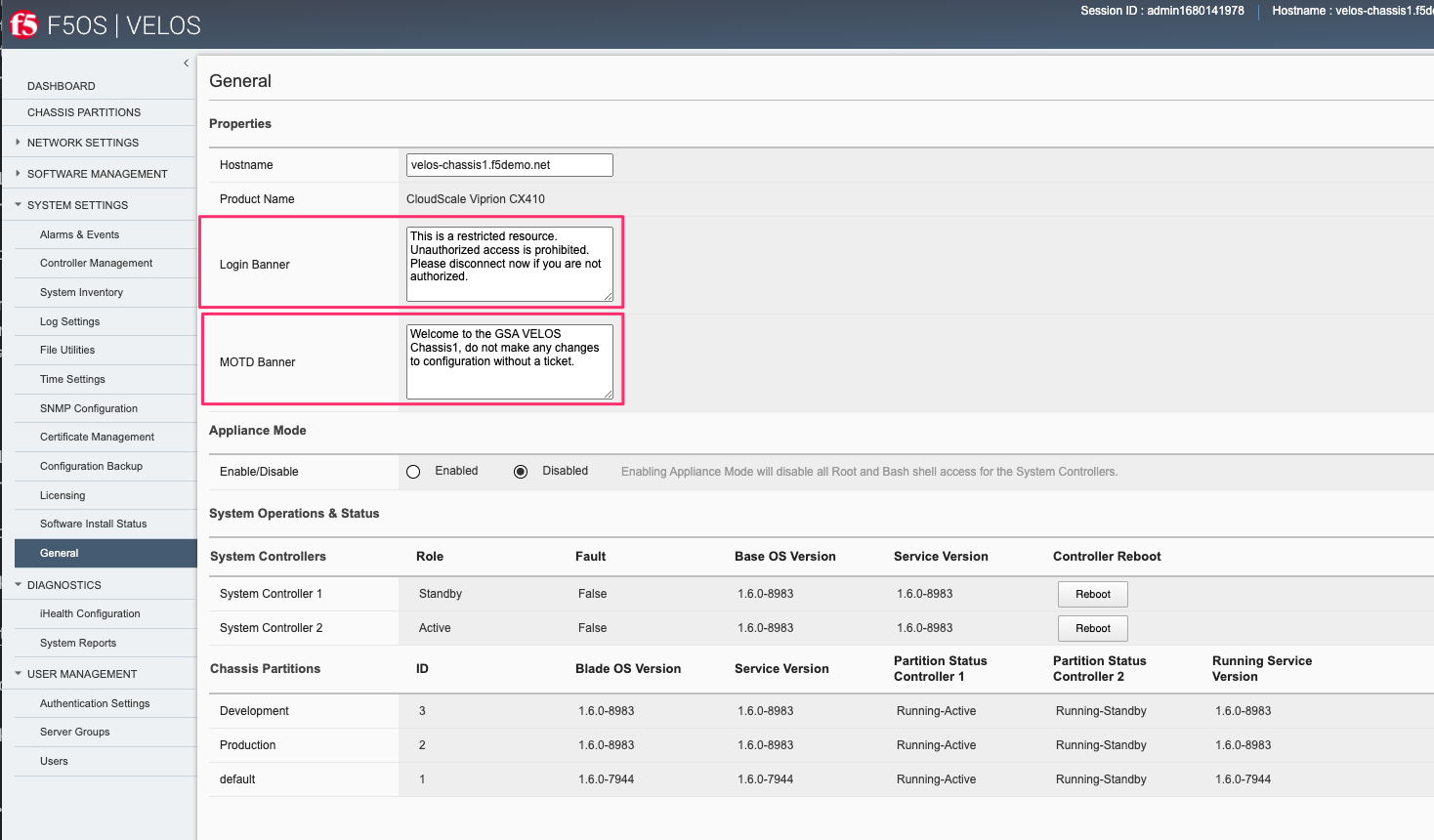
Task: Click the Session ID text in header
Action: 1162,11
